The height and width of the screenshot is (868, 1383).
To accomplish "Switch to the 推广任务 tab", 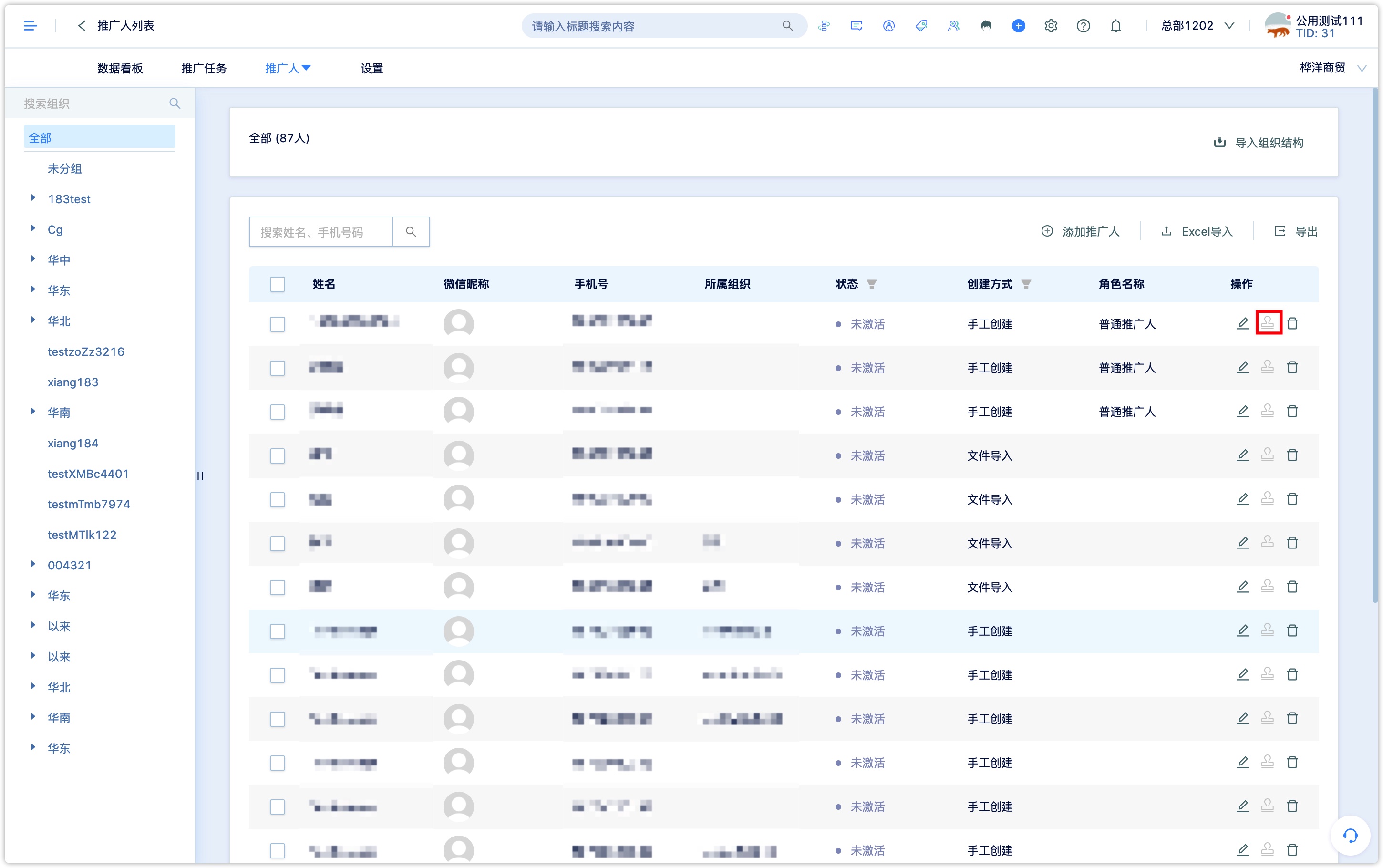I will tap(204, 68).
